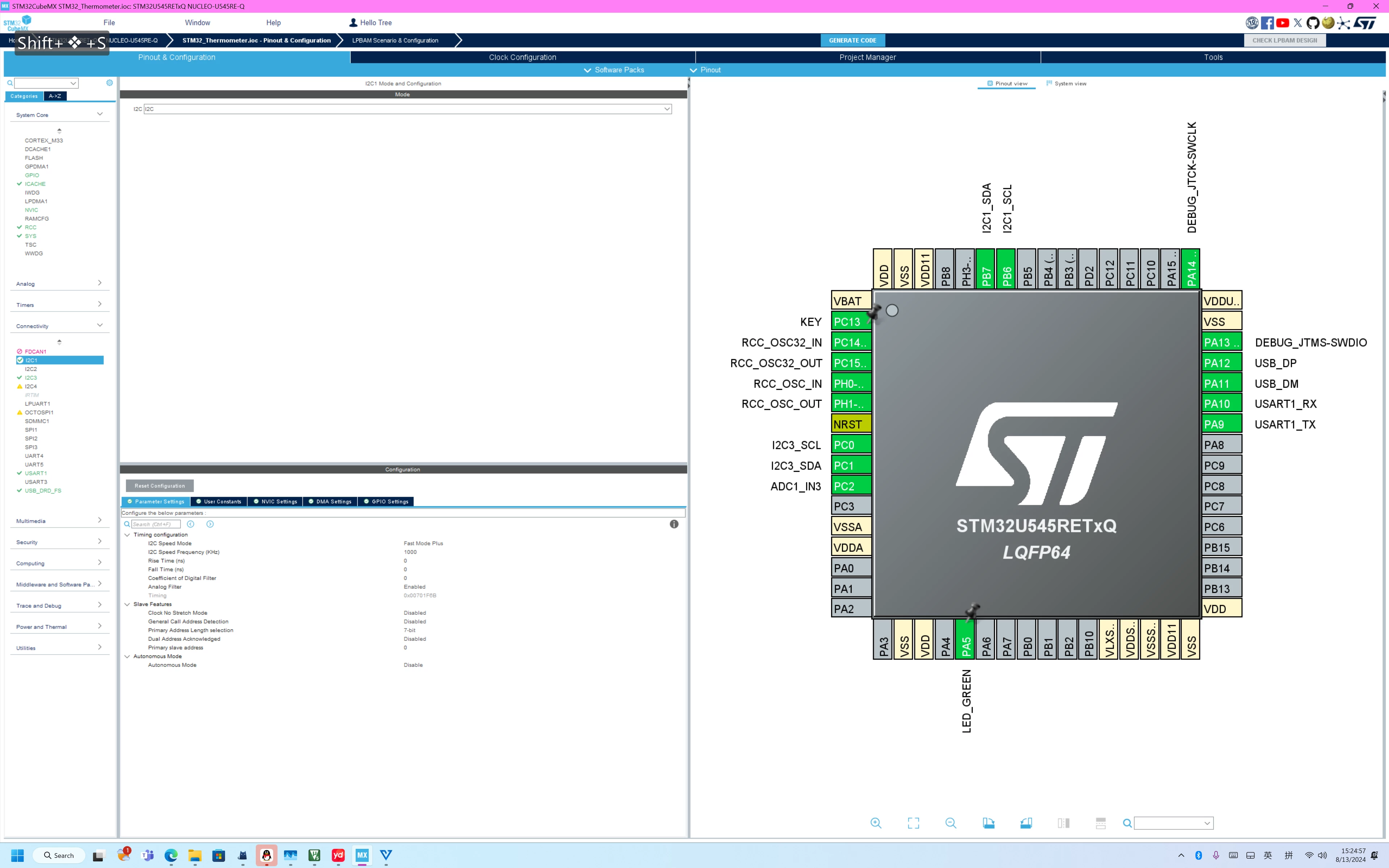Open File Explorer from the taskbar
The width and height of the screenshot is (1389, 868).
click(x=195, y=855)
